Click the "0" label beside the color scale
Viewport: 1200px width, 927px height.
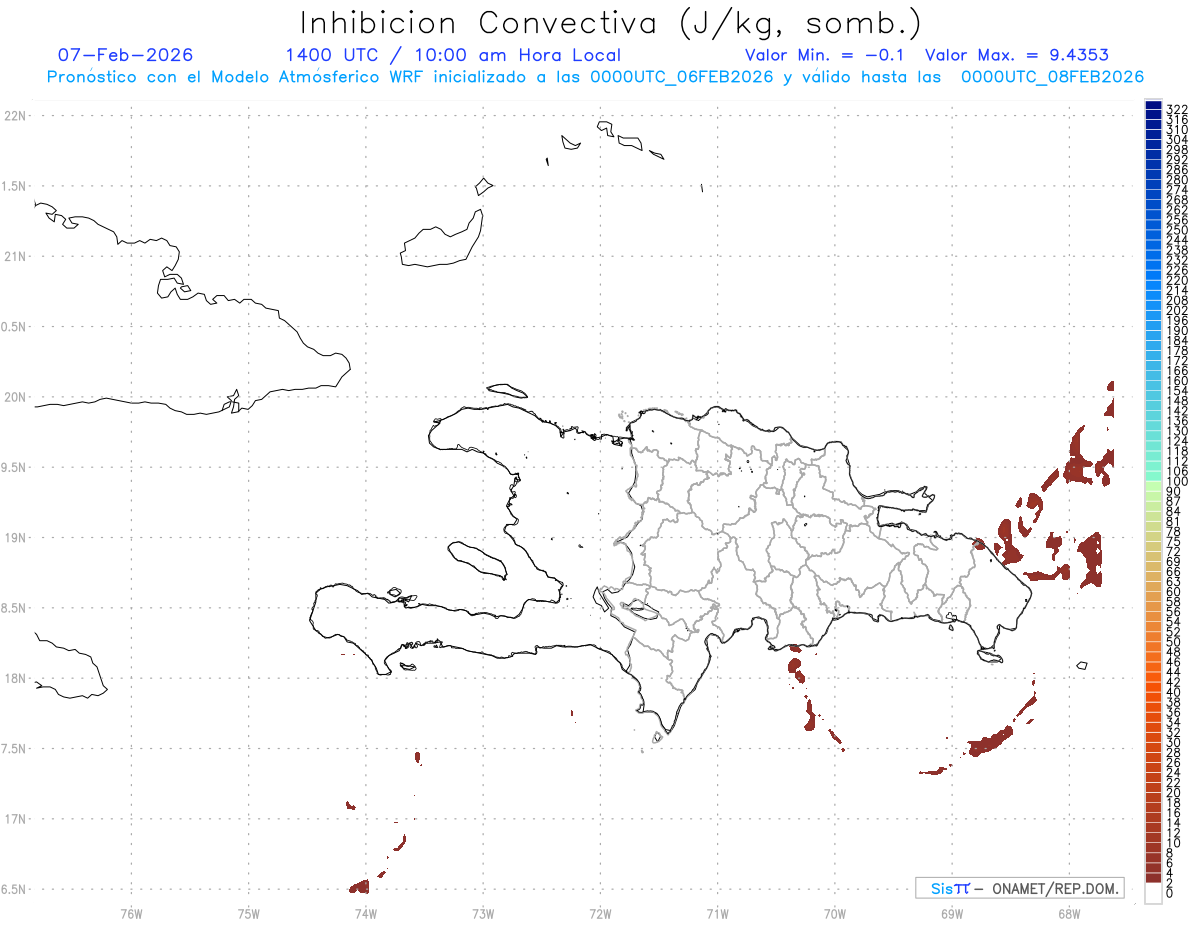[1170, 892]
